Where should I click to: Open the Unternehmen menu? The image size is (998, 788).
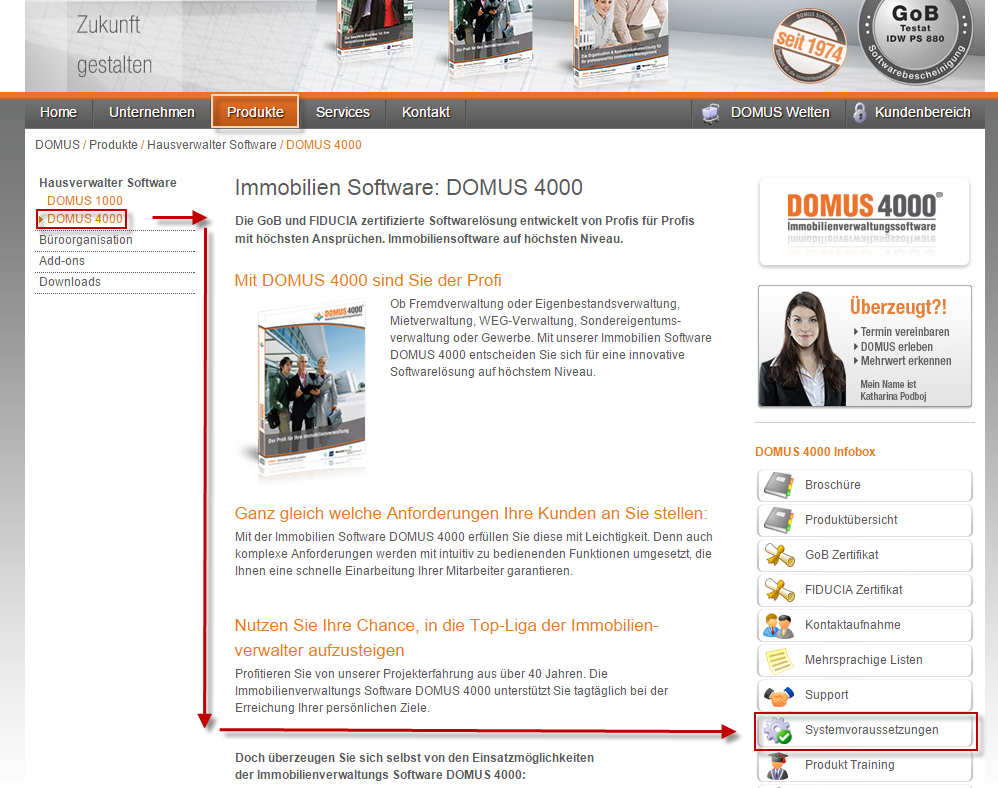pos(152,113)
